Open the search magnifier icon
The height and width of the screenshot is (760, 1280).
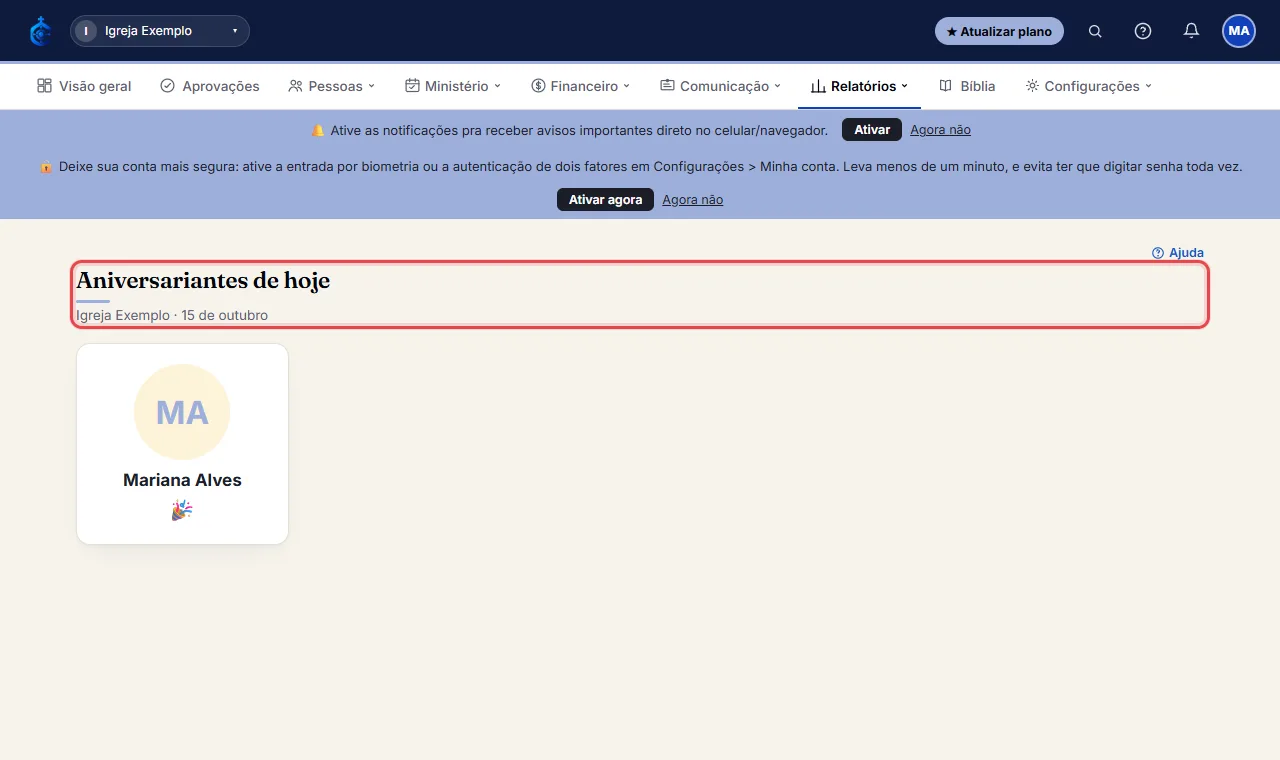1095,31
